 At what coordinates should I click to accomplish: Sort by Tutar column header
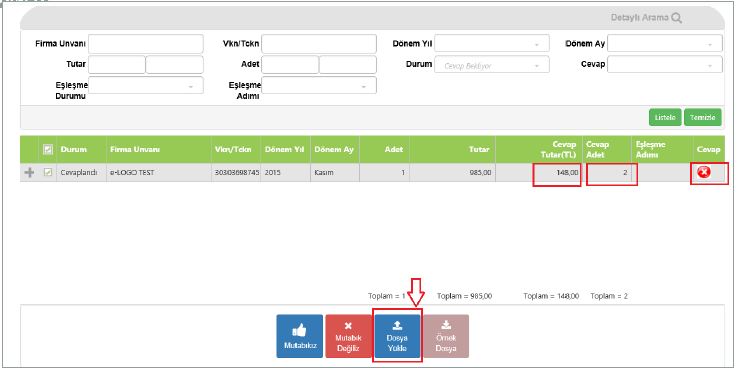(452, 150)
